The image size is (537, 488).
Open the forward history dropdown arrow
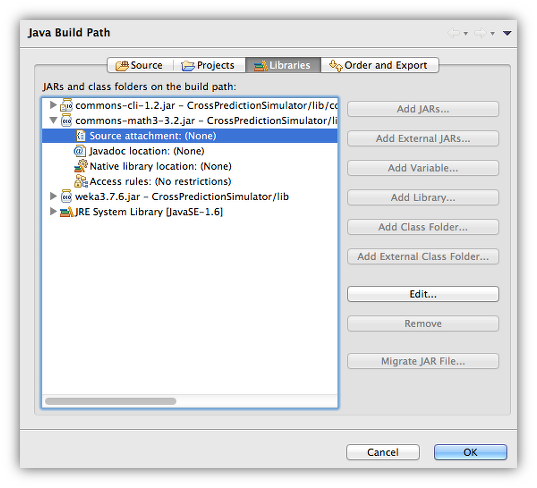[x=492, y=34]
